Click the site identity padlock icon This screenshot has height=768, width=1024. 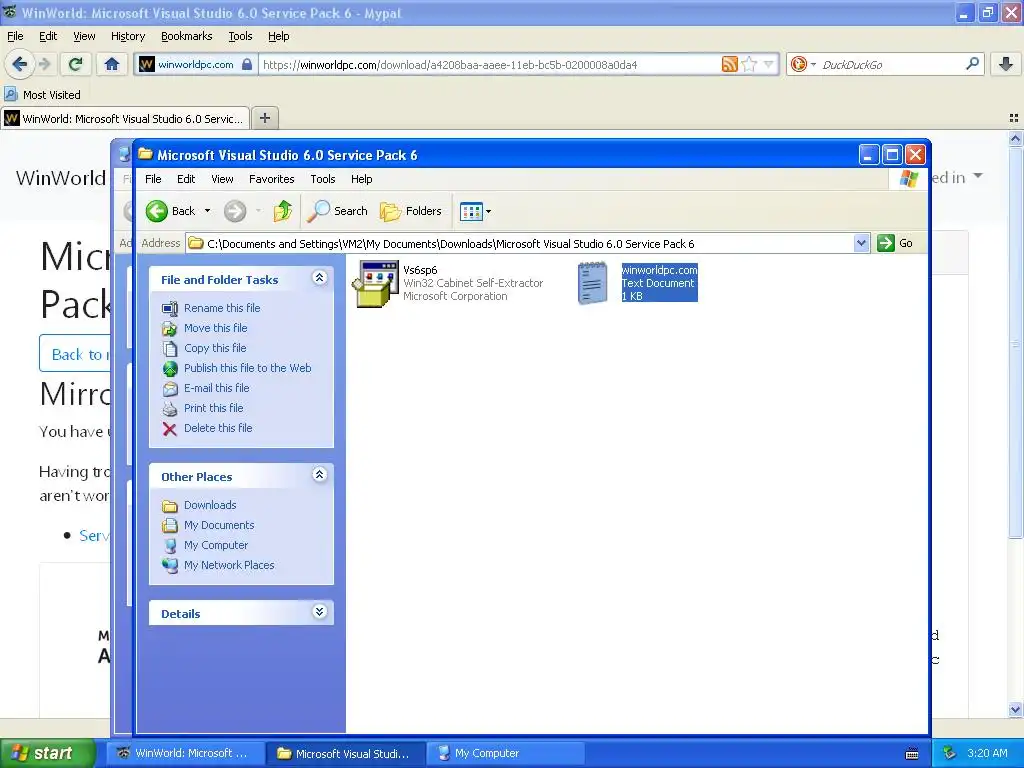(247, 64)
